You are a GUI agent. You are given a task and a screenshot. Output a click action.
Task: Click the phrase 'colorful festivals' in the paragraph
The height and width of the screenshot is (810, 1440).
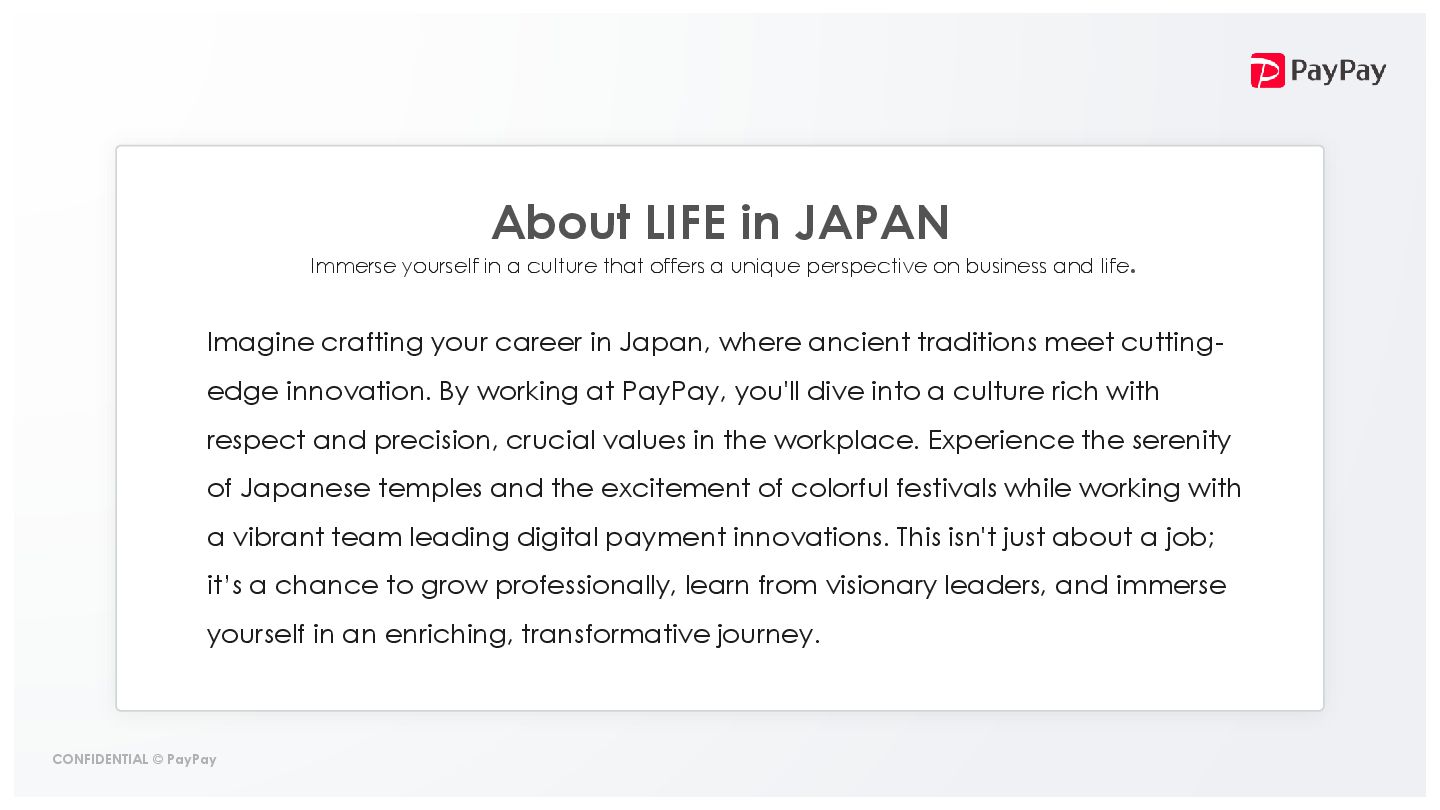pos(894,488)
